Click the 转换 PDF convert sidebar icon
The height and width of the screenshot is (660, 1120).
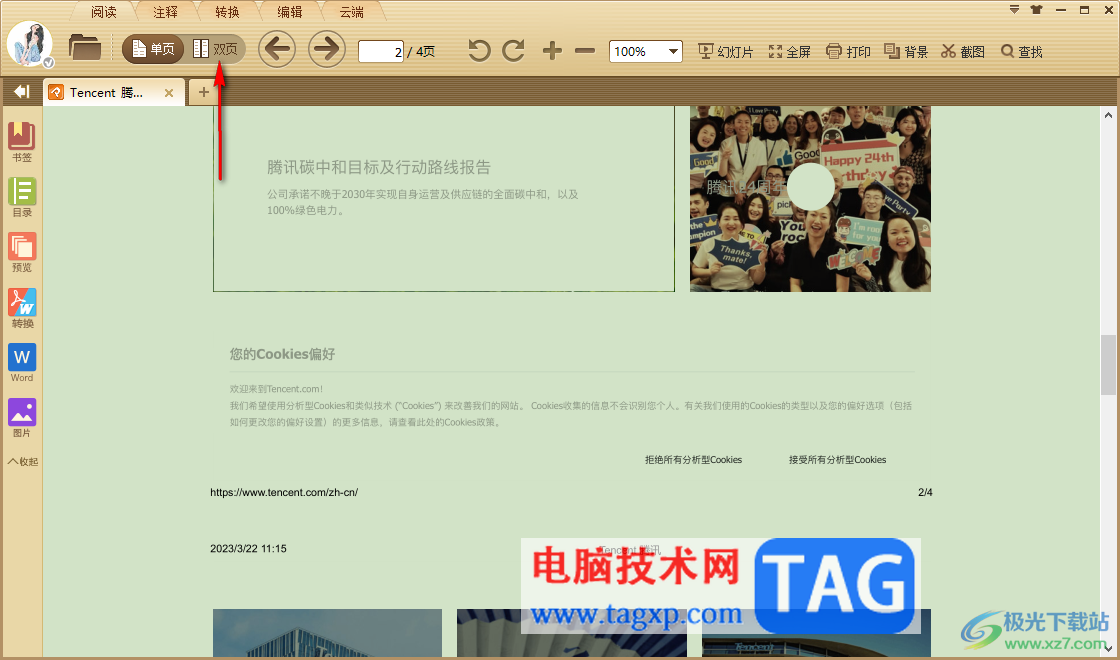(x=21, y=308)
